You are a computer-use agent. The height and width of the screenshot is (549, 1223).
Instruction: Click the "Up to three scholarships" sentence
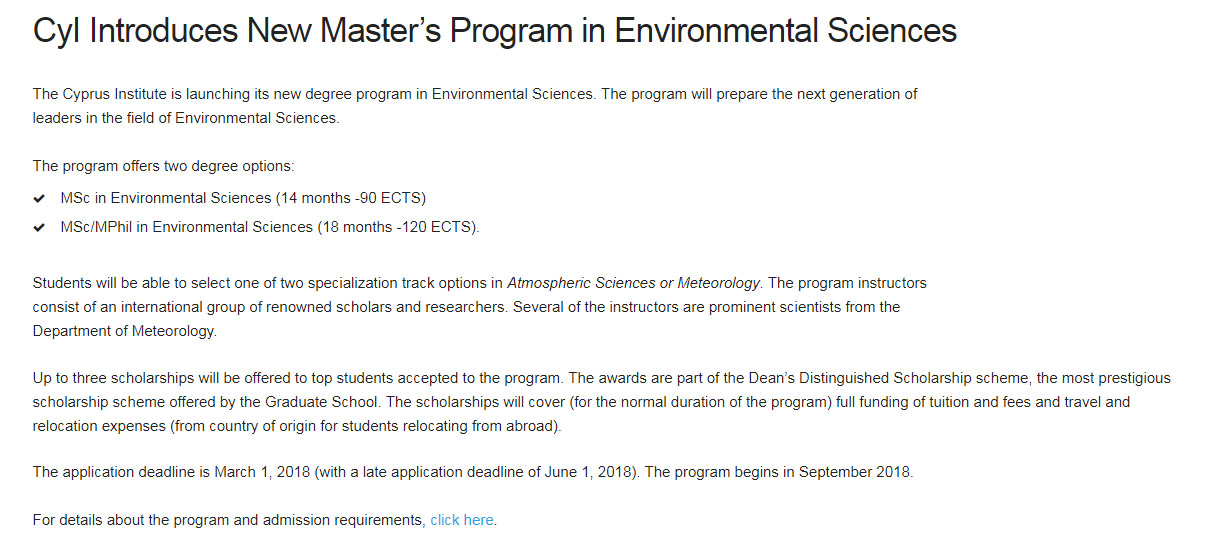click(300, 379)
